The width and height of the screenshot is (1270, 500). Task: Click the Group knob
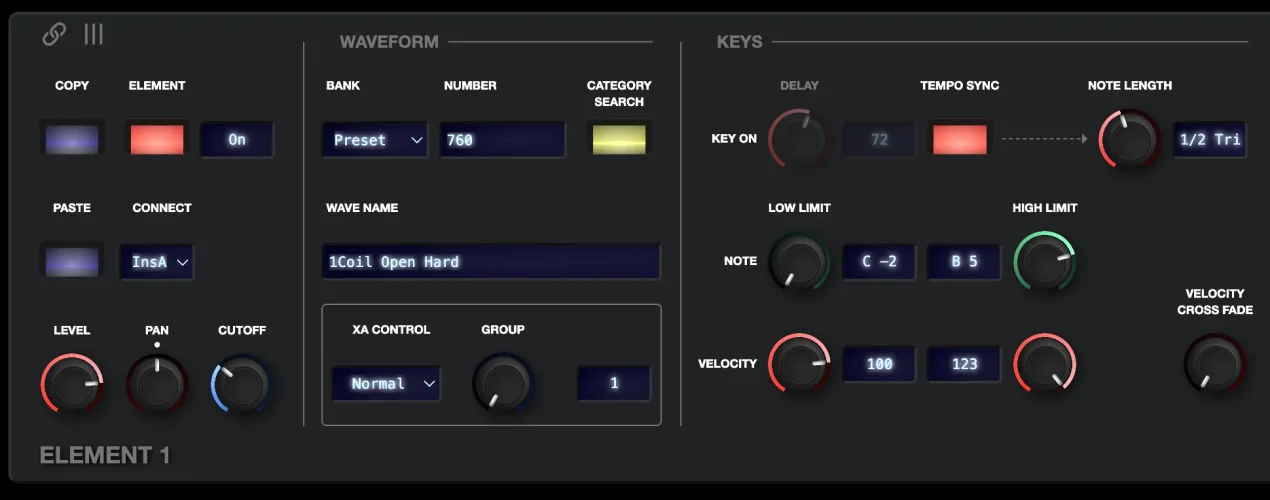pyautogui.click(x=503, y=383)
